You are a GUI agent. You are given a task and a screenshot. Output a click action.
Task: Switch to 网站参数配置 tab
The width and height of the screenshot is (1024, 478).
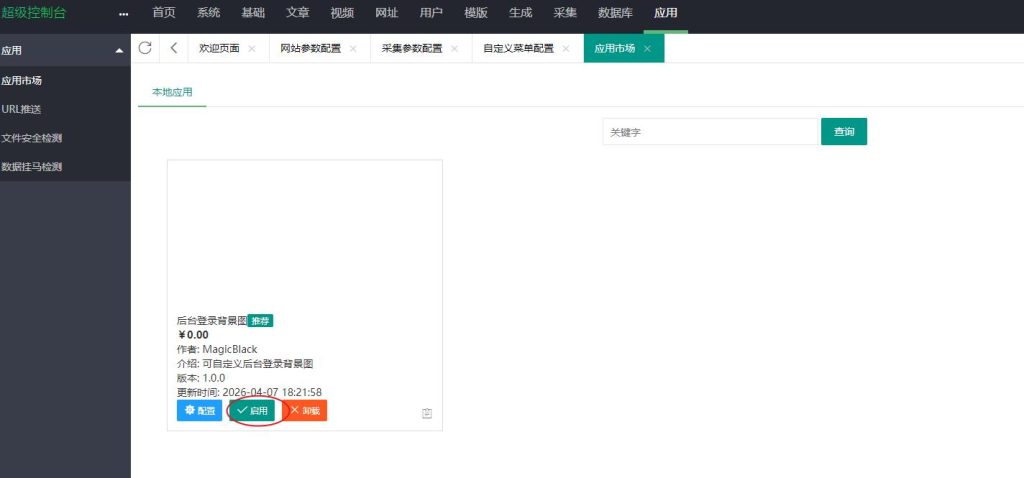(x=311, y=48)
